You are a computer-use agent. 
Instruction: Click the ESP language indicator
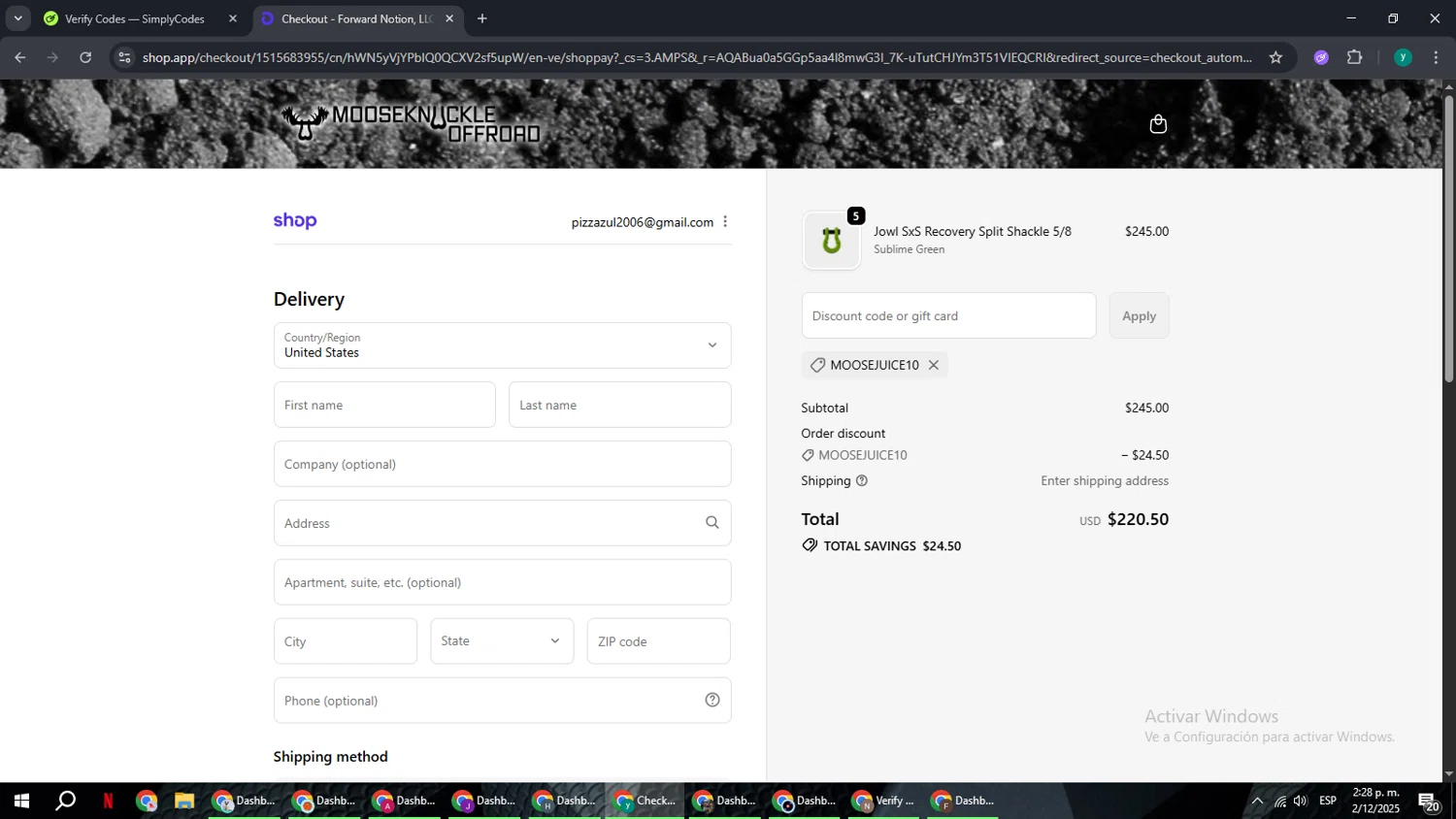click(1328, 801)
